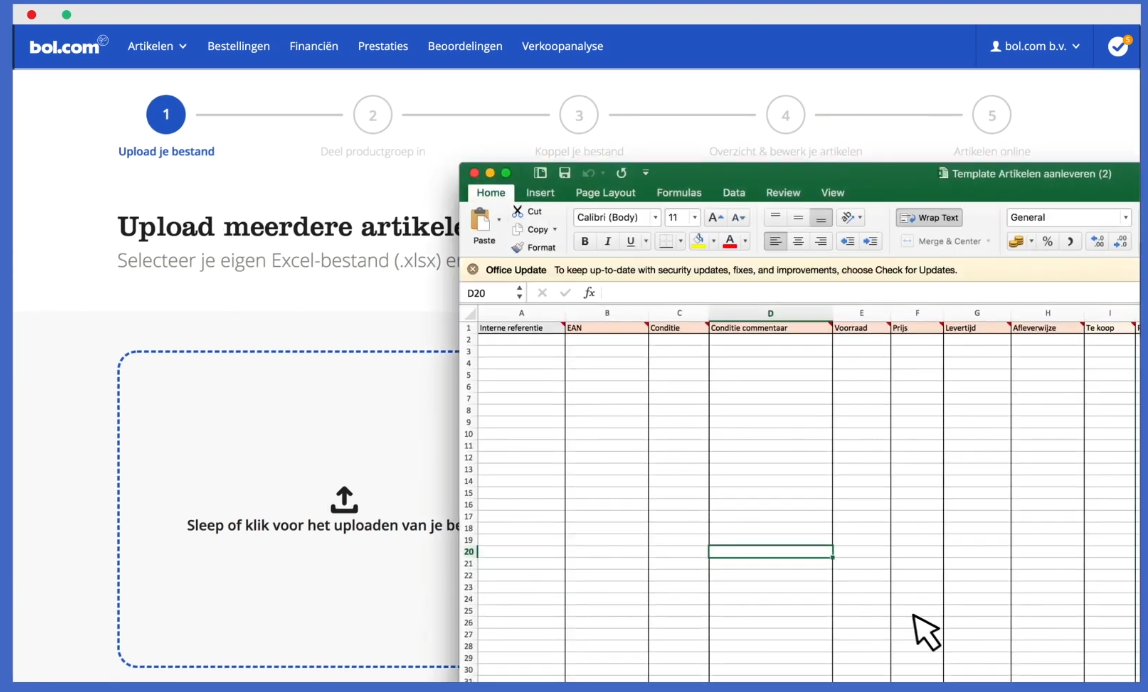The image size is (1148, 692).
Task: Toggle italic formatting in Excel
Action: pyautogui.click(x=607, y=241)
